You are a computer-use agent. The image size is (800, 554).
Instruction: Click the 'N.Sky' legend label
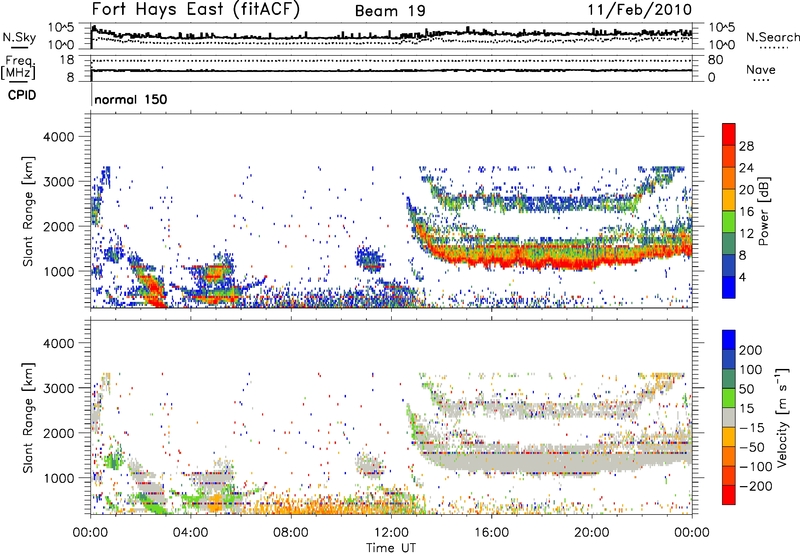click(x=19, y=37)
